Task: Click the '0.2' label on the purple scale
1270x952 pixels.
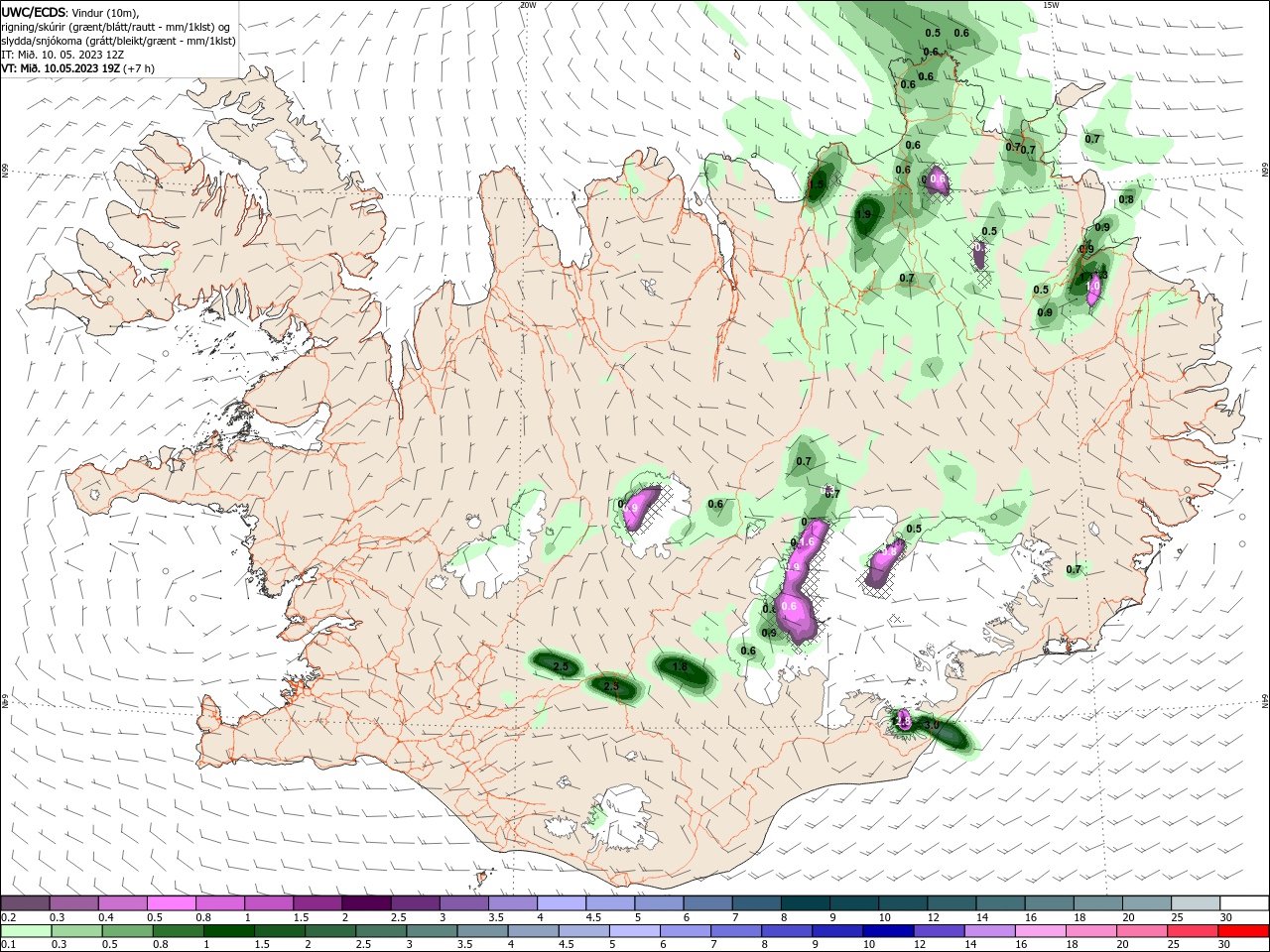Action: click(x=8, y=917)
